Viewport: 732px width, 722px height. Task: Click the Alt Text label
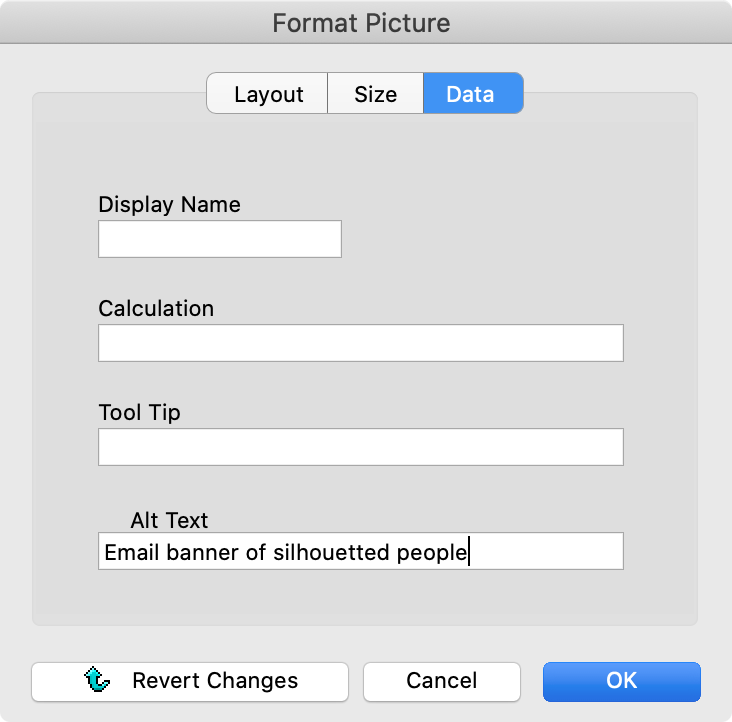(169, 520)
